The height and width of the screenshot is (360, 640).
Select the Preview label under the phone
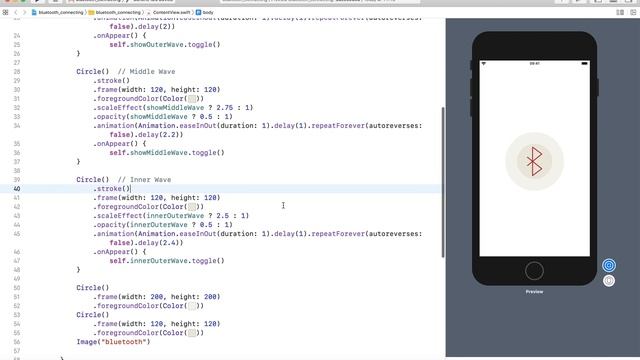pos(534,291)
